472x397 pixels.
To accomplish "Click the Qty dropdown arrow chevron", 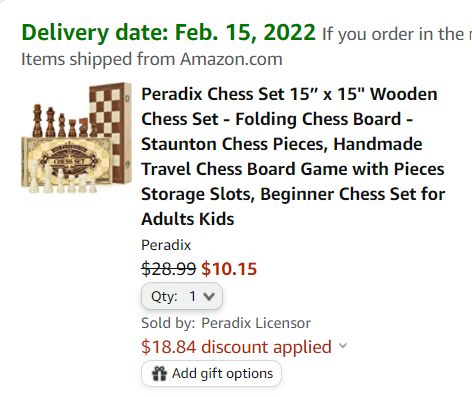I will (x=209, y=296).
